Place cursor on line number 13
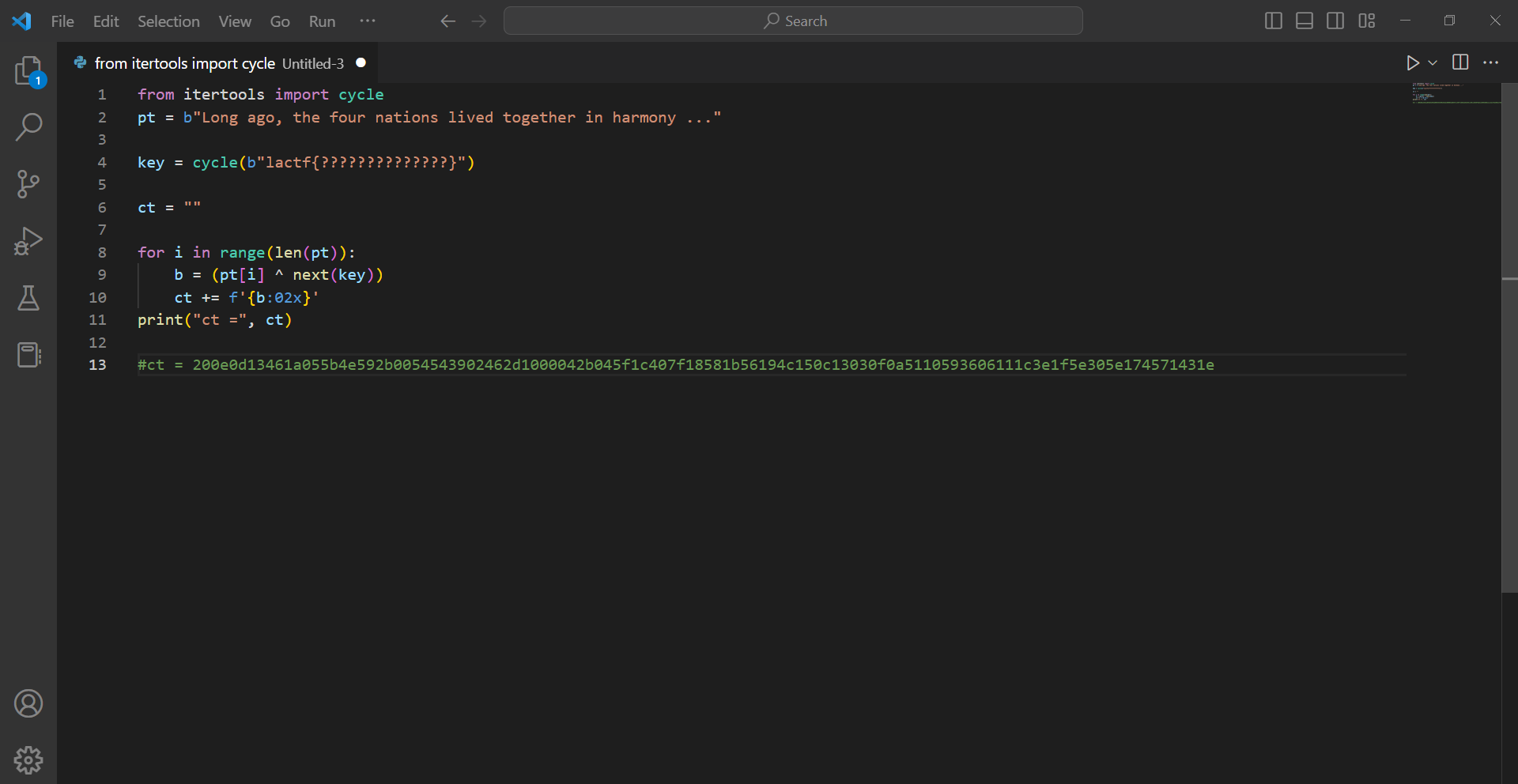This screenshot has height=784, width=1518. [97, 365]
